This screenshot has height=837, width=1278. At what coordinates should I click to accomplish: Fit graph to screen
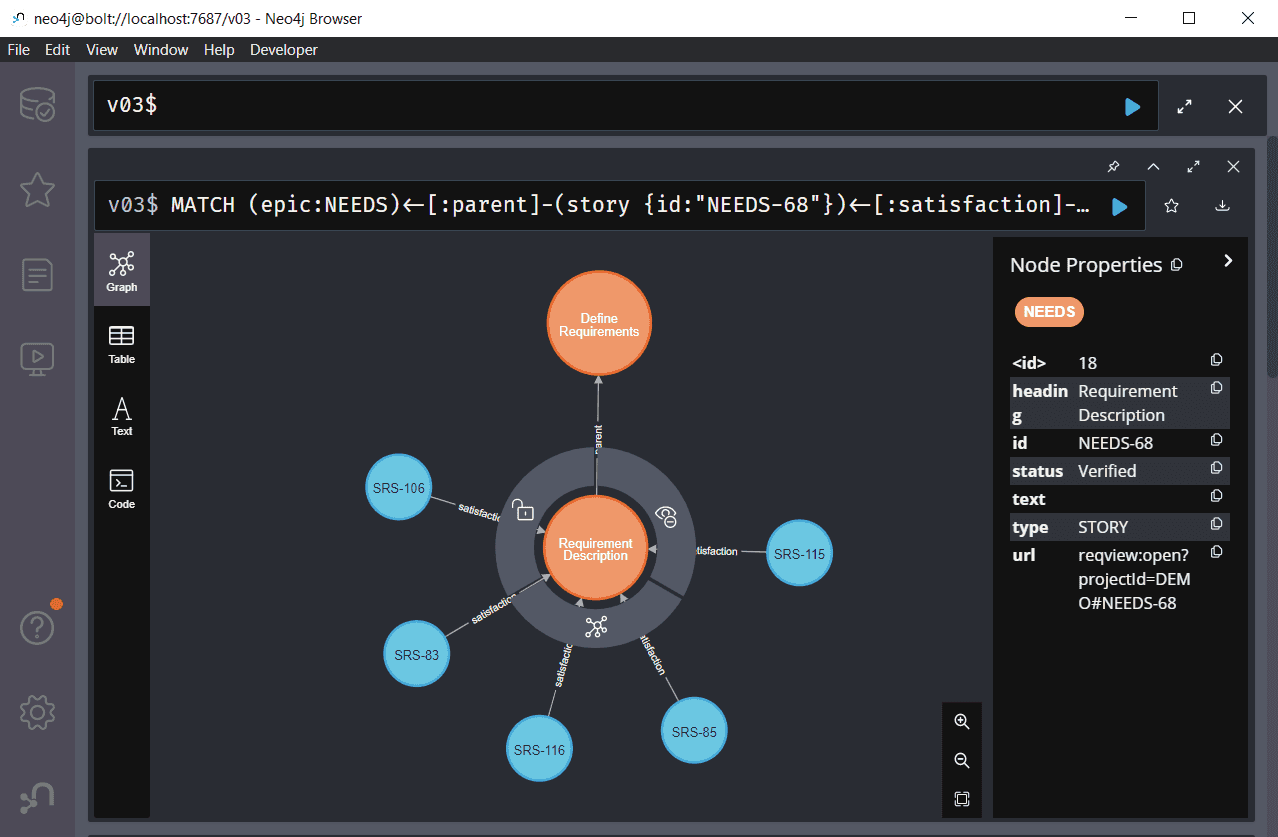tap(962, 799)
